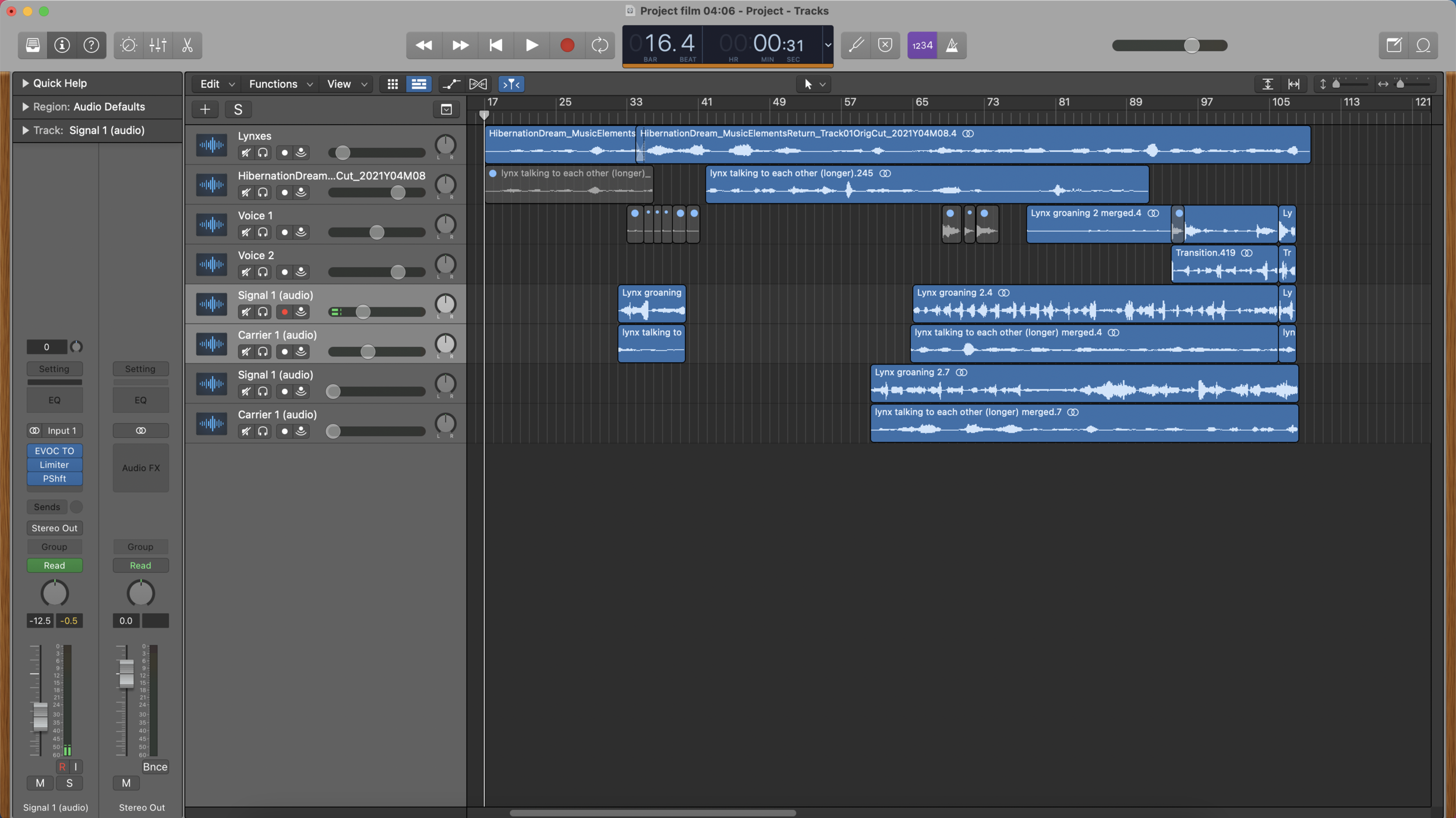Viewport: 1456px width, 818px height.
Task: Click the red Record button
Action: pyautogui.click(x=567, y=45)
